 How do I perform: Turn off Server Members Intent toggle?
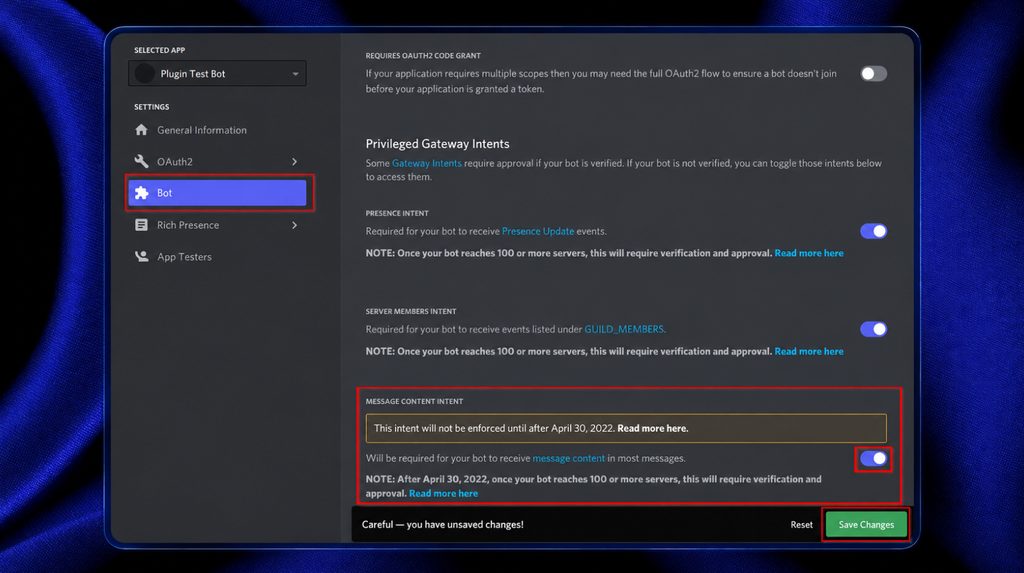pyautogui.click(x=873, y=329)
